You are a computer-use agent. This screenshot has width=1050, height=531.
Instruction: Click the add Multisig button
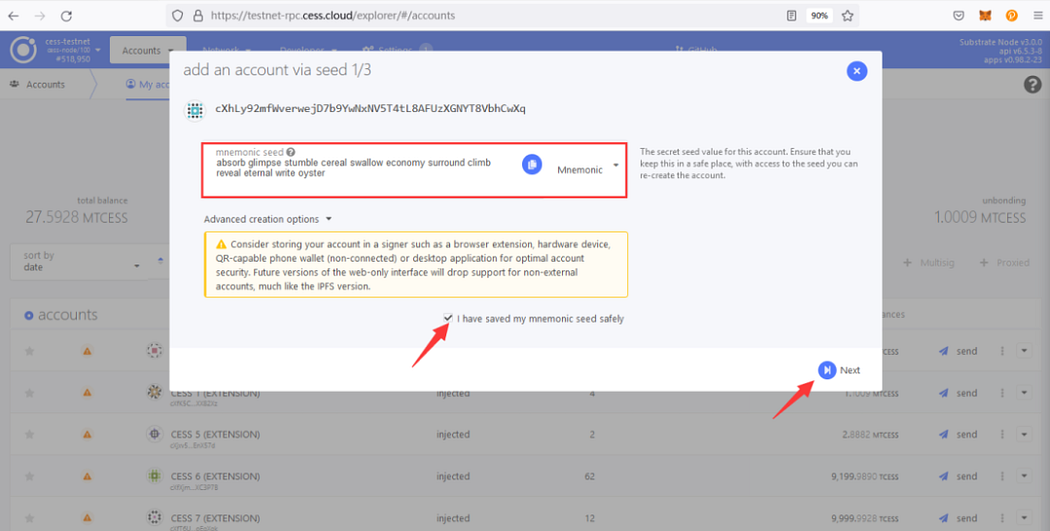point(929,262)
